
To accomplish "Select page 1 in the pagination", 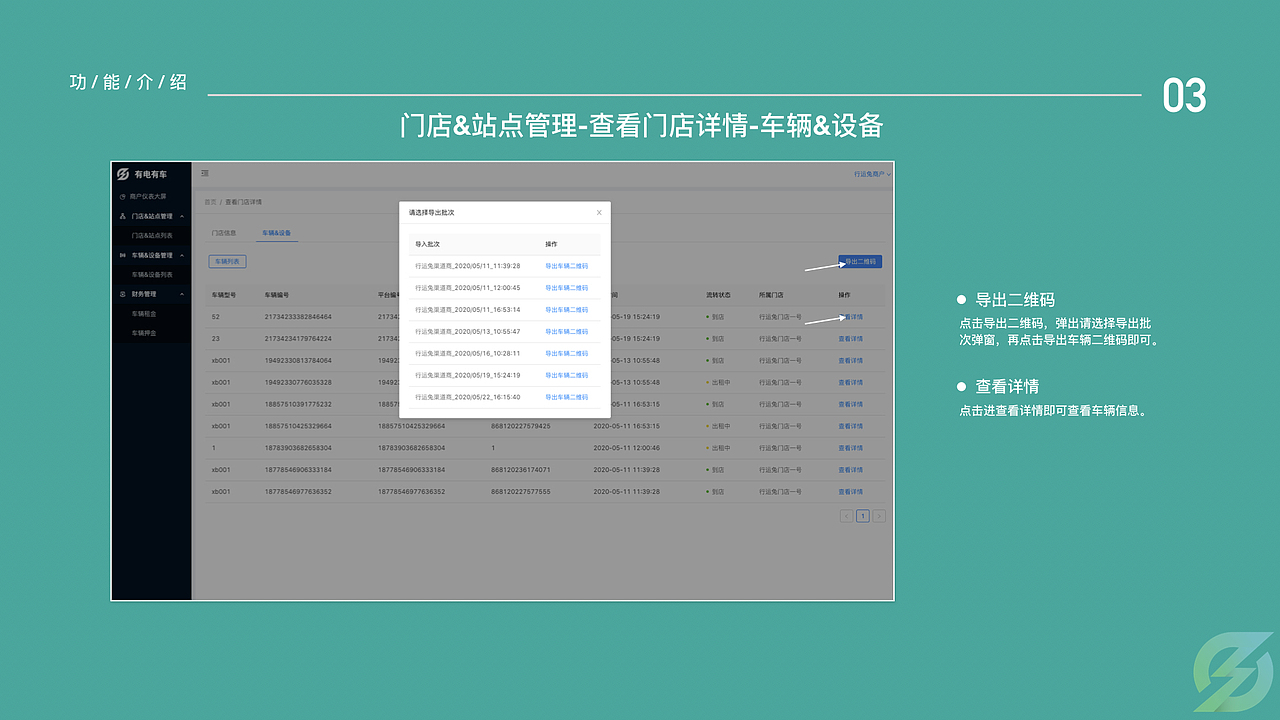I will 862,514.
